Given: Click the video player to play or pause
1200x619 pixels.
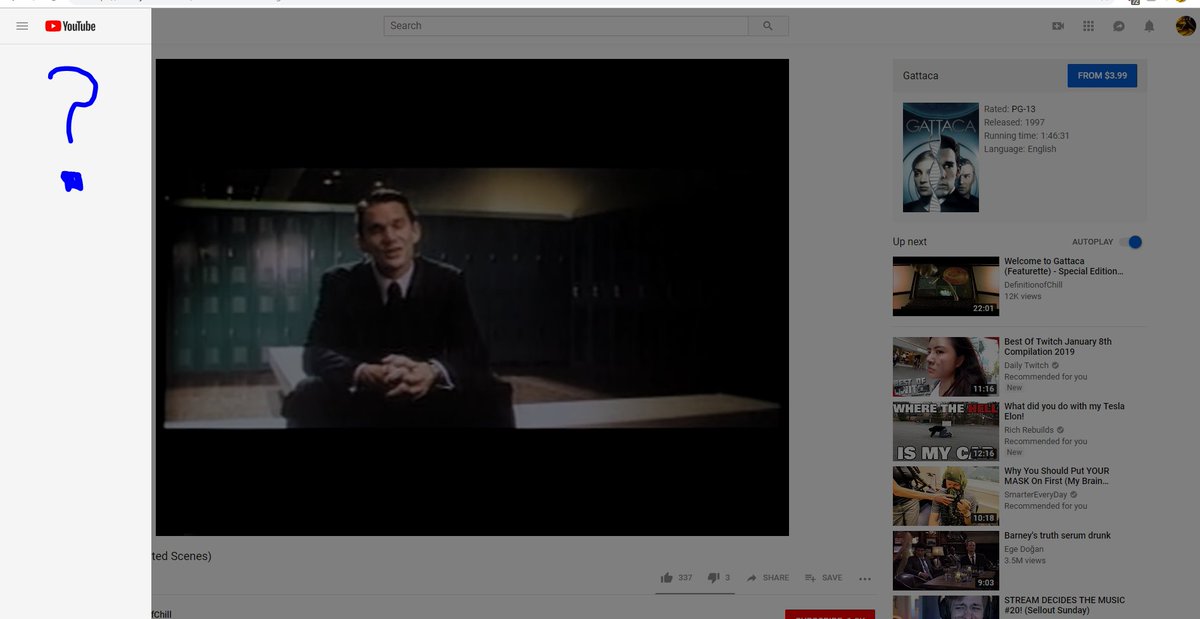Looking at the screenshot, I should point(472,297).
